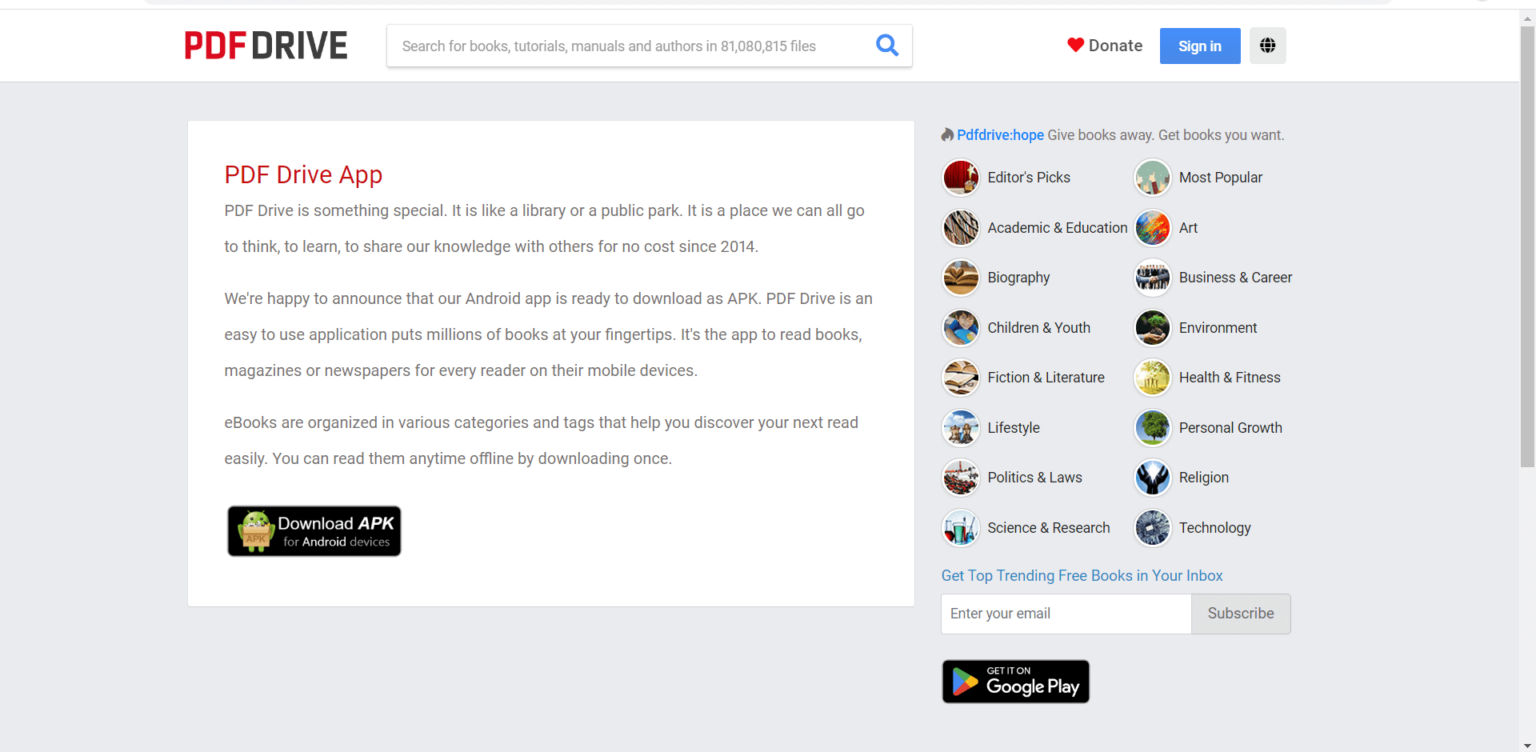Click the Religion category icon
The image size is (1536, 752).
coord(1153,478)
